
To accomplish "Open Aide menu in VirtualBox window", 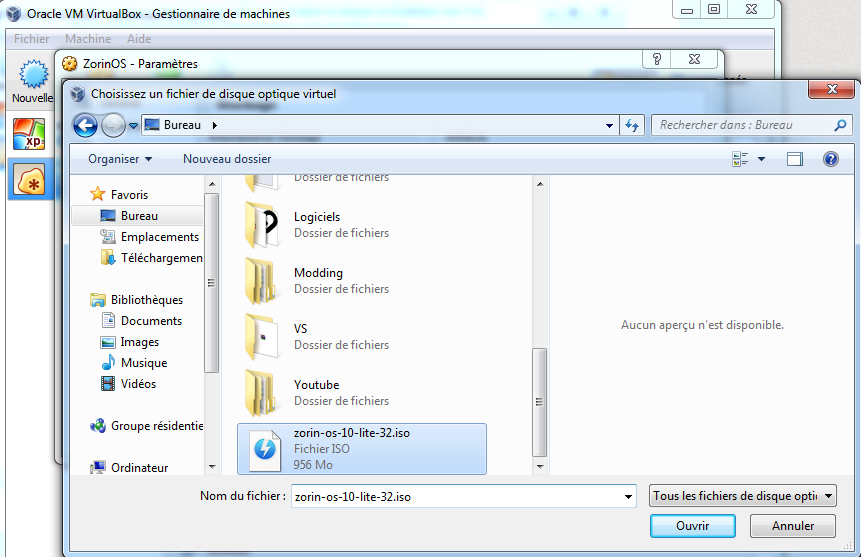I will coord(139,39).
